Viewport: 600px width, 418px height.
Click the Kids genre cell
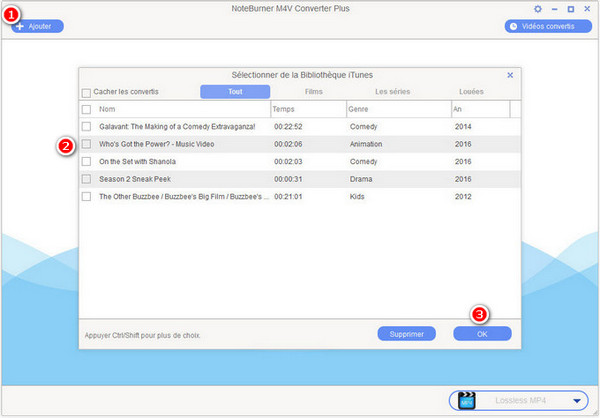357,196
